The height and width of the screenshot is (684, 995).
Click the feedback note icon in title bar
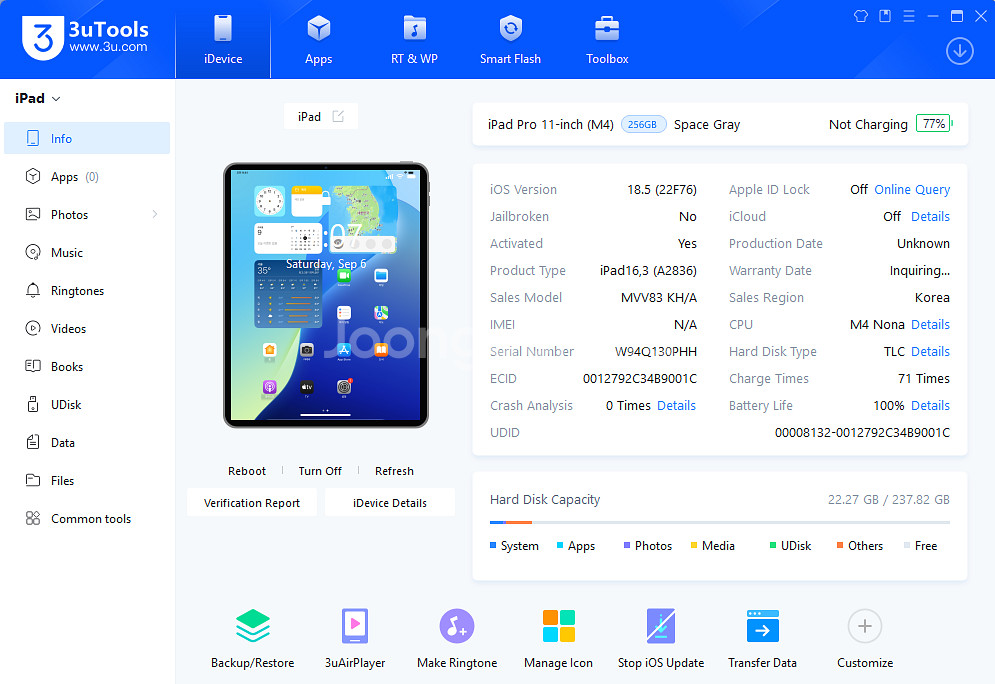click(885, 16)
